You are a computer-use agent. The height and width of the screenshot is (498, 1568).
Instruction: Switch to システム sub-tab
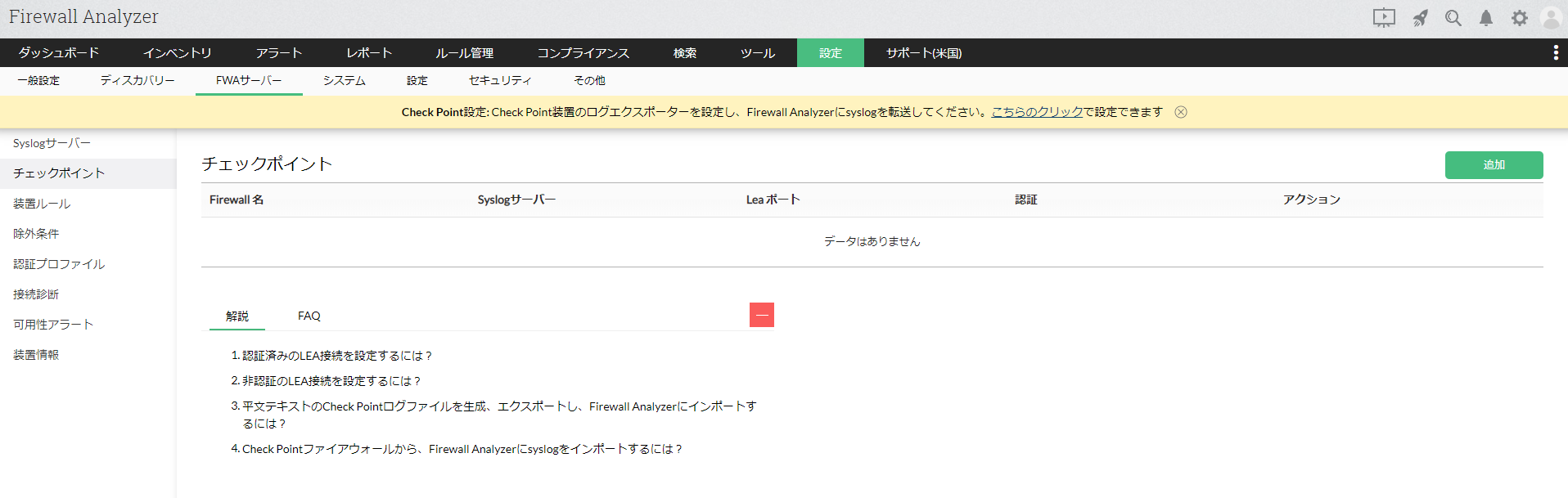(345, 80)
